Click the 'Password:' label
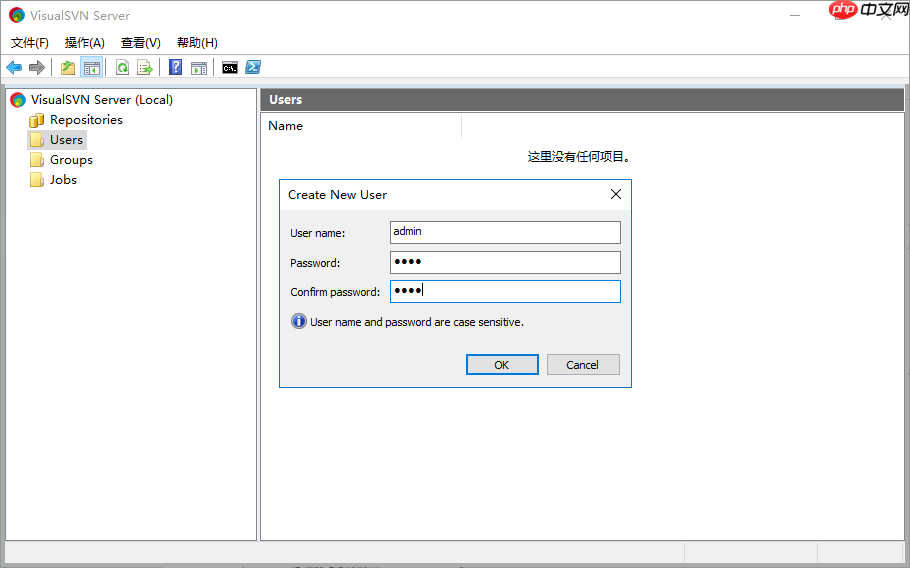This screenshot has width=910, height=568. (x=315, y=263)
